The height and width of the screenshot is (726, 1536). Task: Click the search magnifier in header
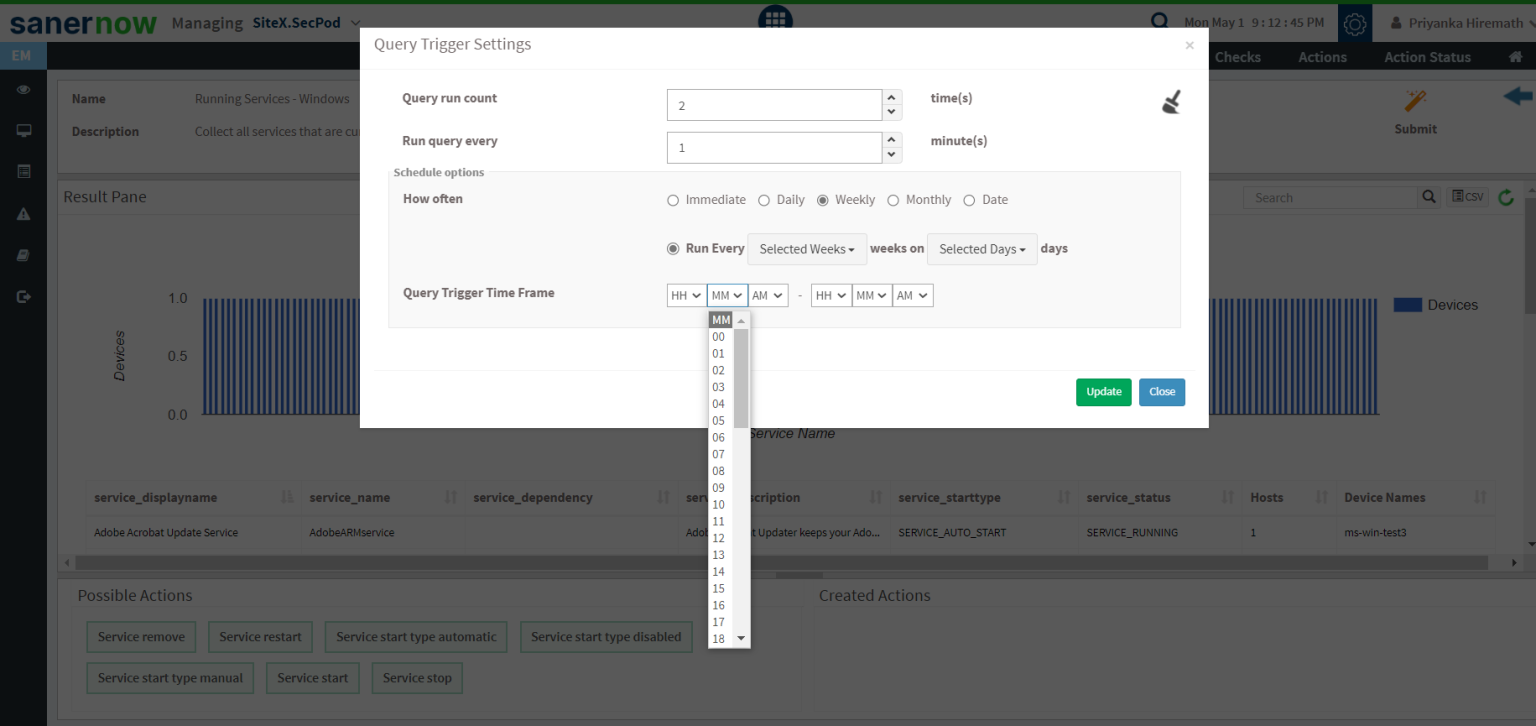coord(1159,22)
